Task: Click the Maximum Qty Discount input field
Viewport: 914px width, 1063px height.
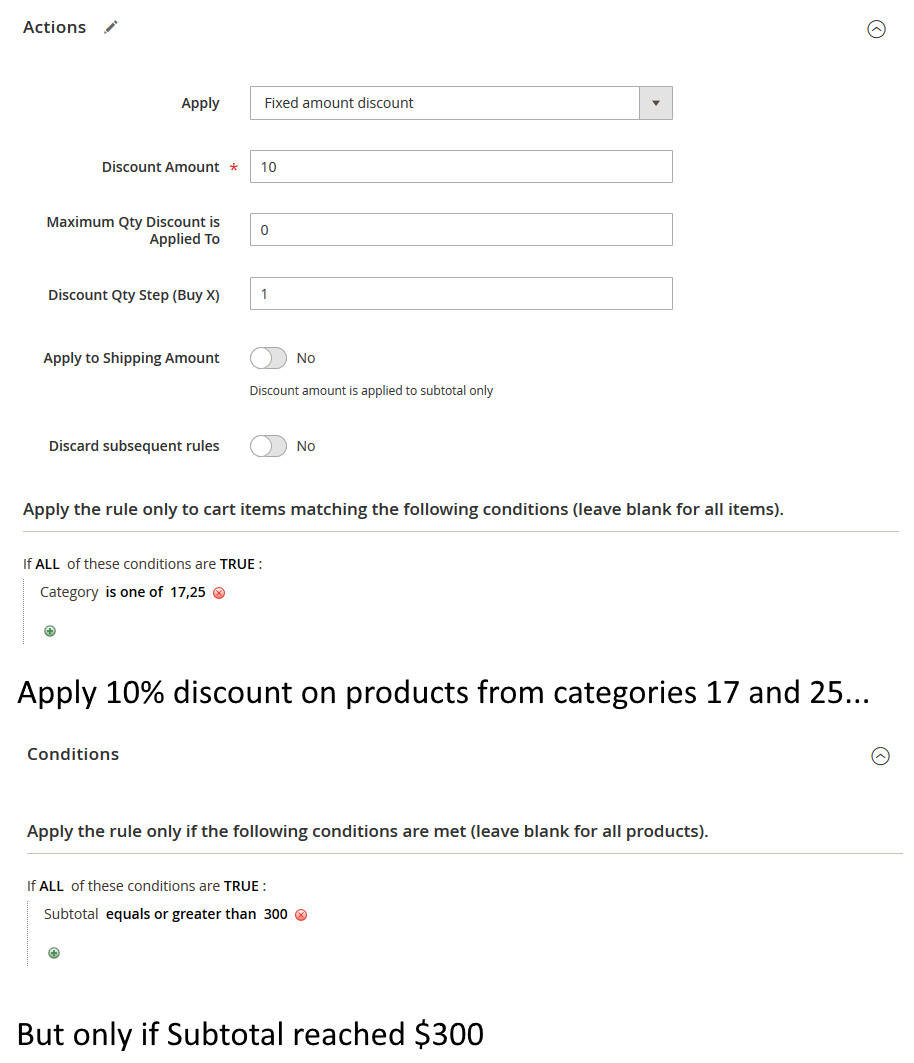Action: pyautogui.click(x=460, y=230)
